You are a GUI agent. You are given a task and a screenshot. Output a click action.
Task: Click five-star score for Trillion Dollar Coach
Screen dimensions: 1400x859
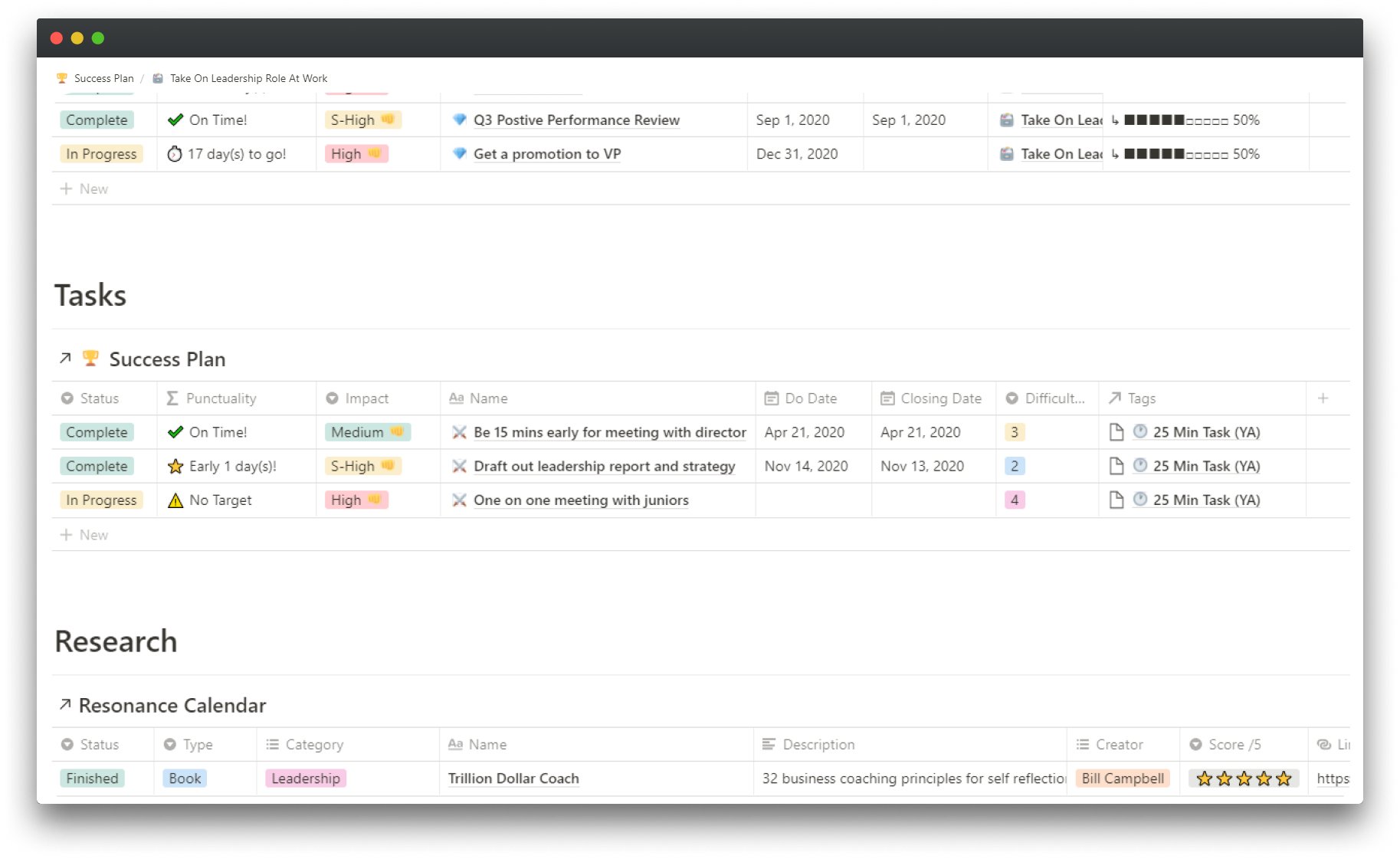[x=1244, y=779]
